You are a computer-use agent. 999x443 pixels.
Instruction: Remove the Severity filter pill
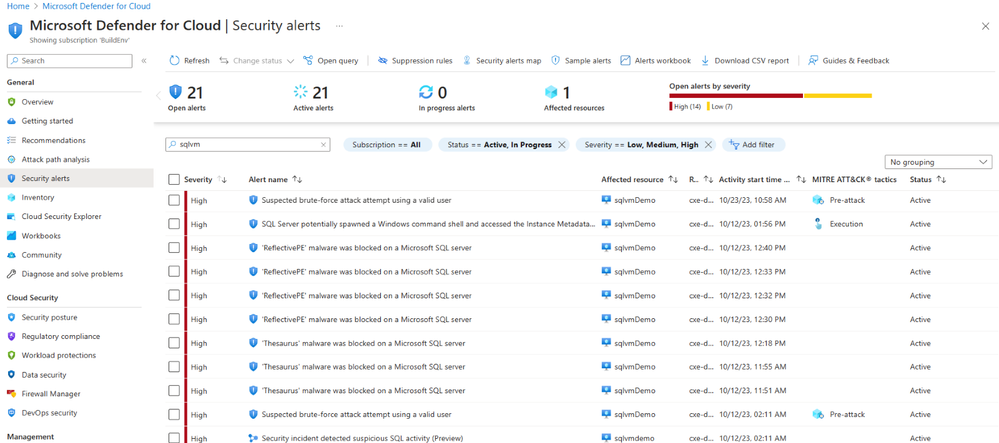click(x=708, y=145)
